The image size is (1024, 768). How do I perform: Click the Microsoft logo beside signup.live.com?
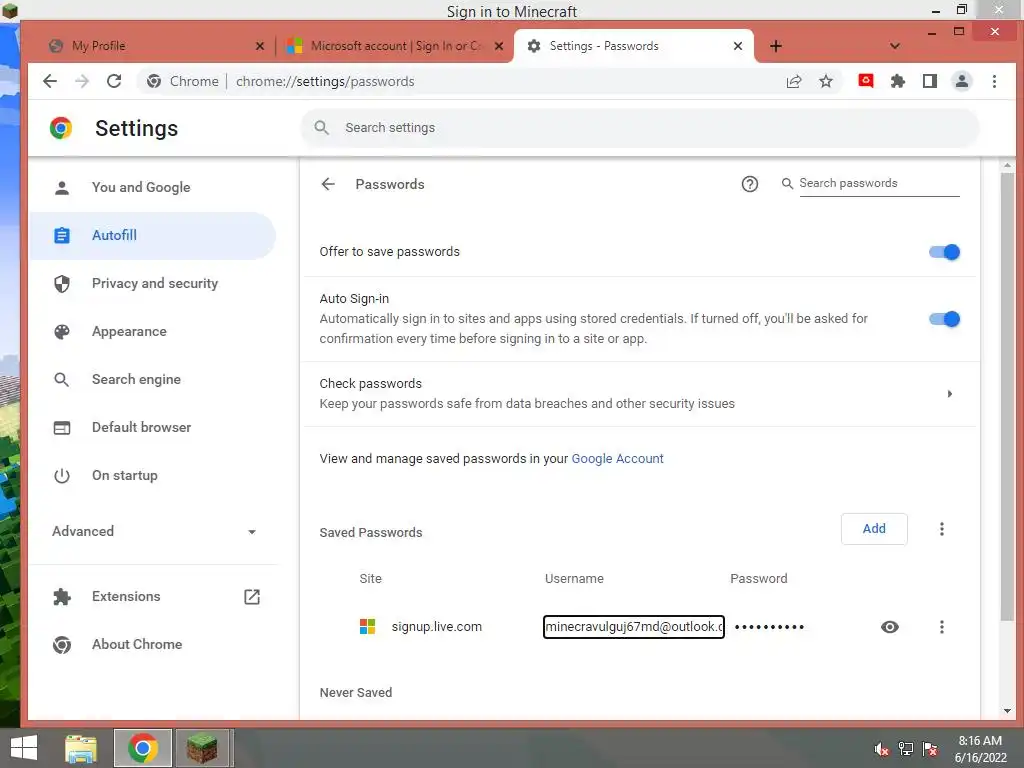point(368,627)
